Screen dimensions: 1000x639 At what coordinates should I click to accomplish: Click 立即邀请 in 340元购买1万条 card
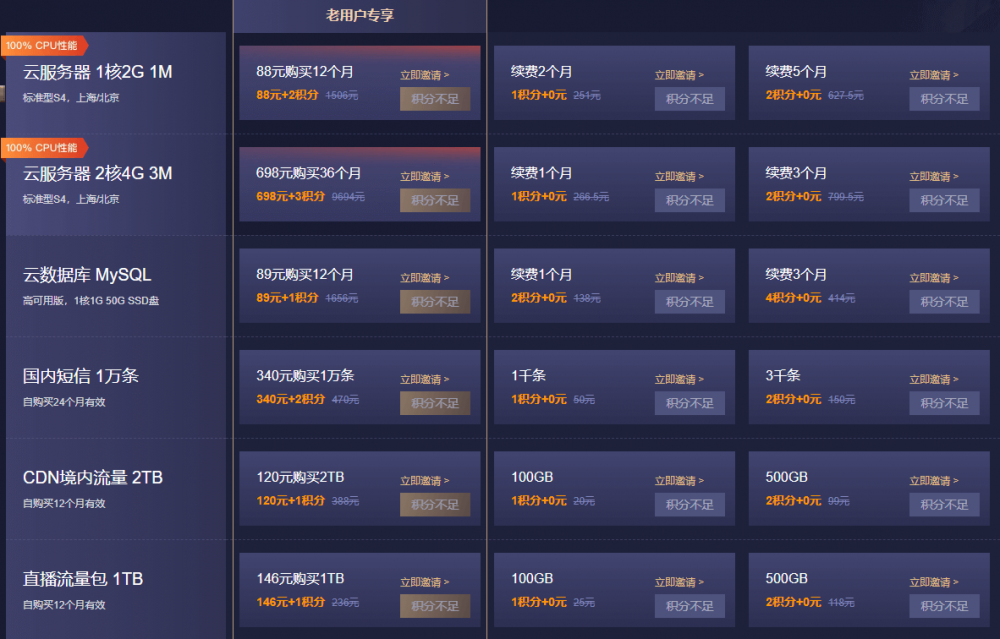coord(424,380)
